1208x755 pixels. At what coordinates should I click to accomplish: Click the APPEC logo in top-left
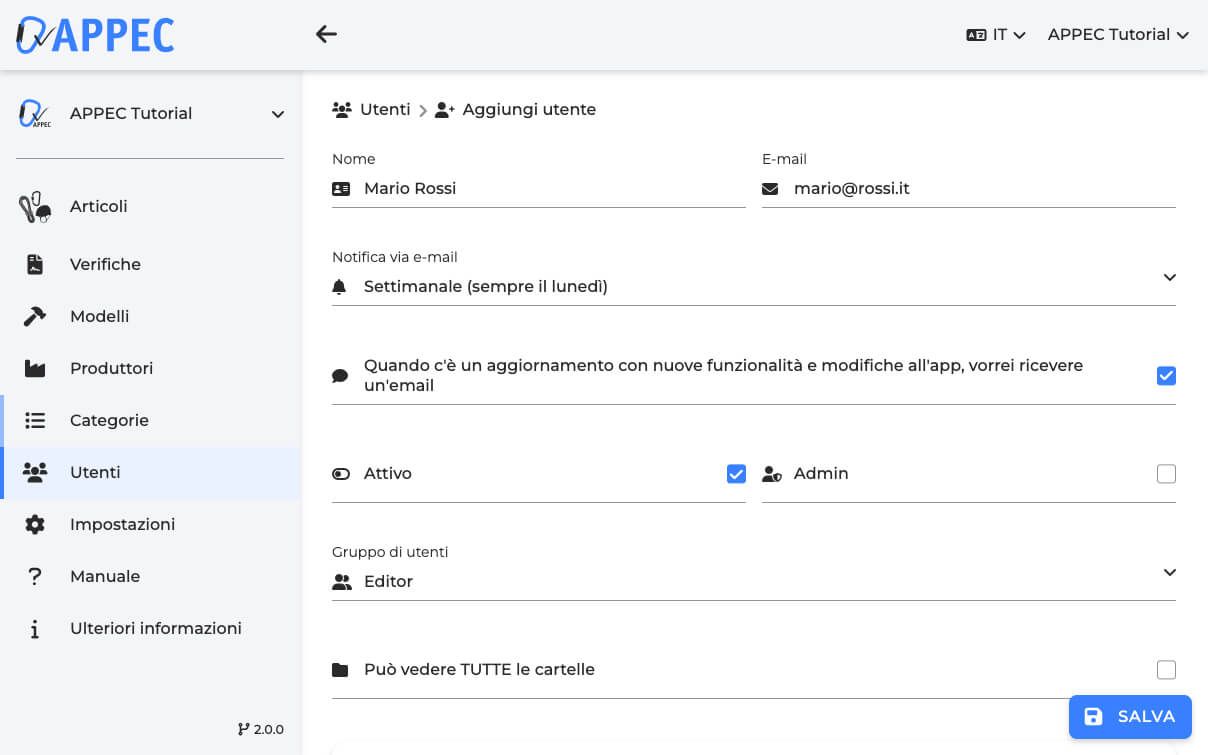95,35
